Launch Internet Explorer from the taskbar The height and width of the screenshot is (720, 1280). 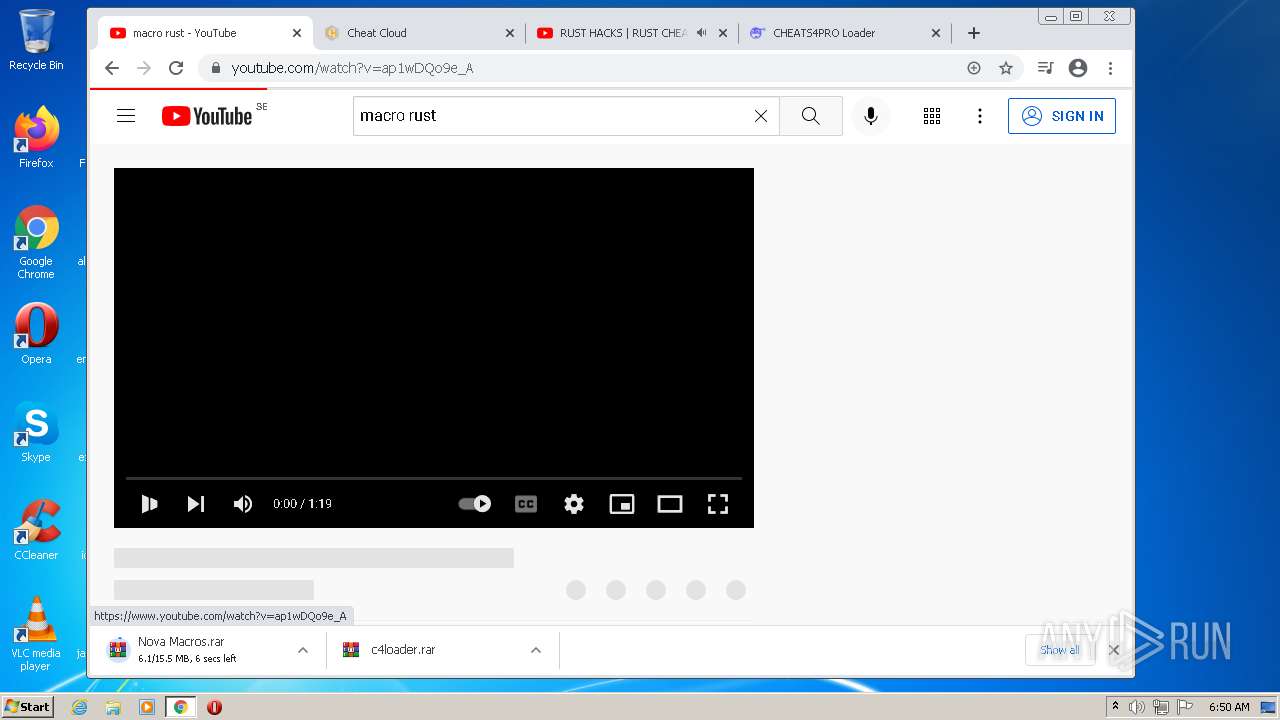coord(80,707)
